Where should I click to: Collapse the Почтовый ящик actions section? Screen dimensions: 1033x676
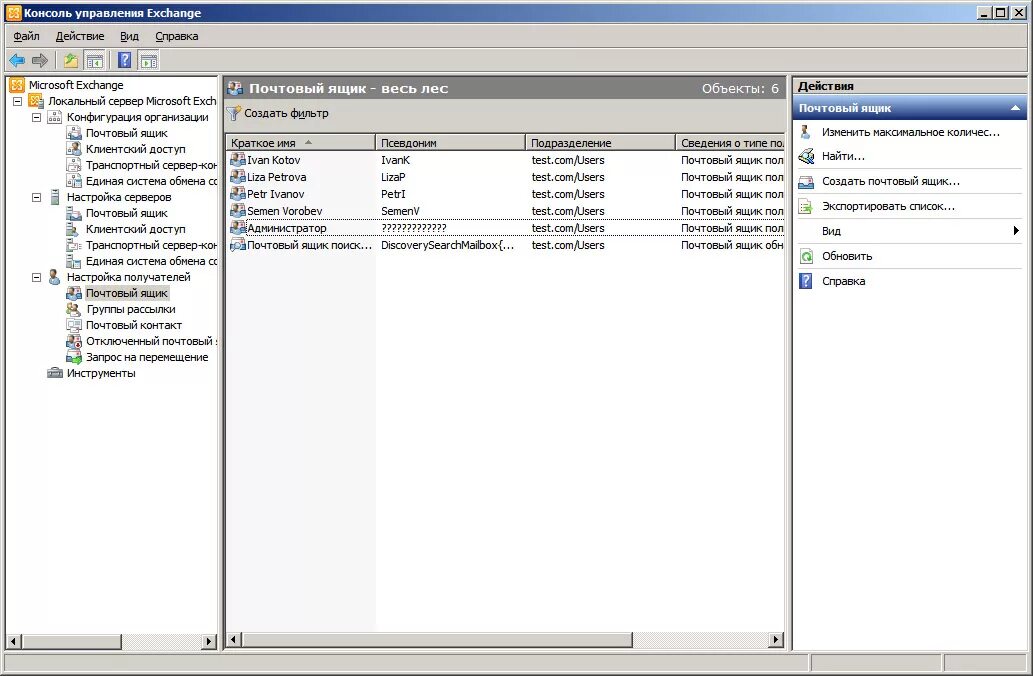[x=1015, y=108]
